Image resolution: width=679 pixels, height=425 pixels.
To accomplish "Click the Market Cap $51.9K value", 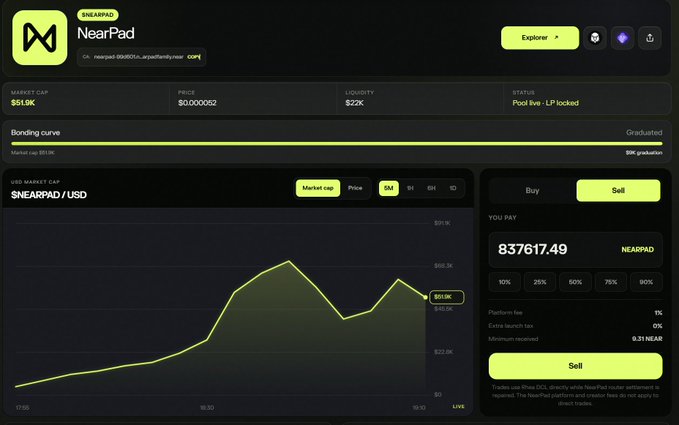I will click(23, 103).
